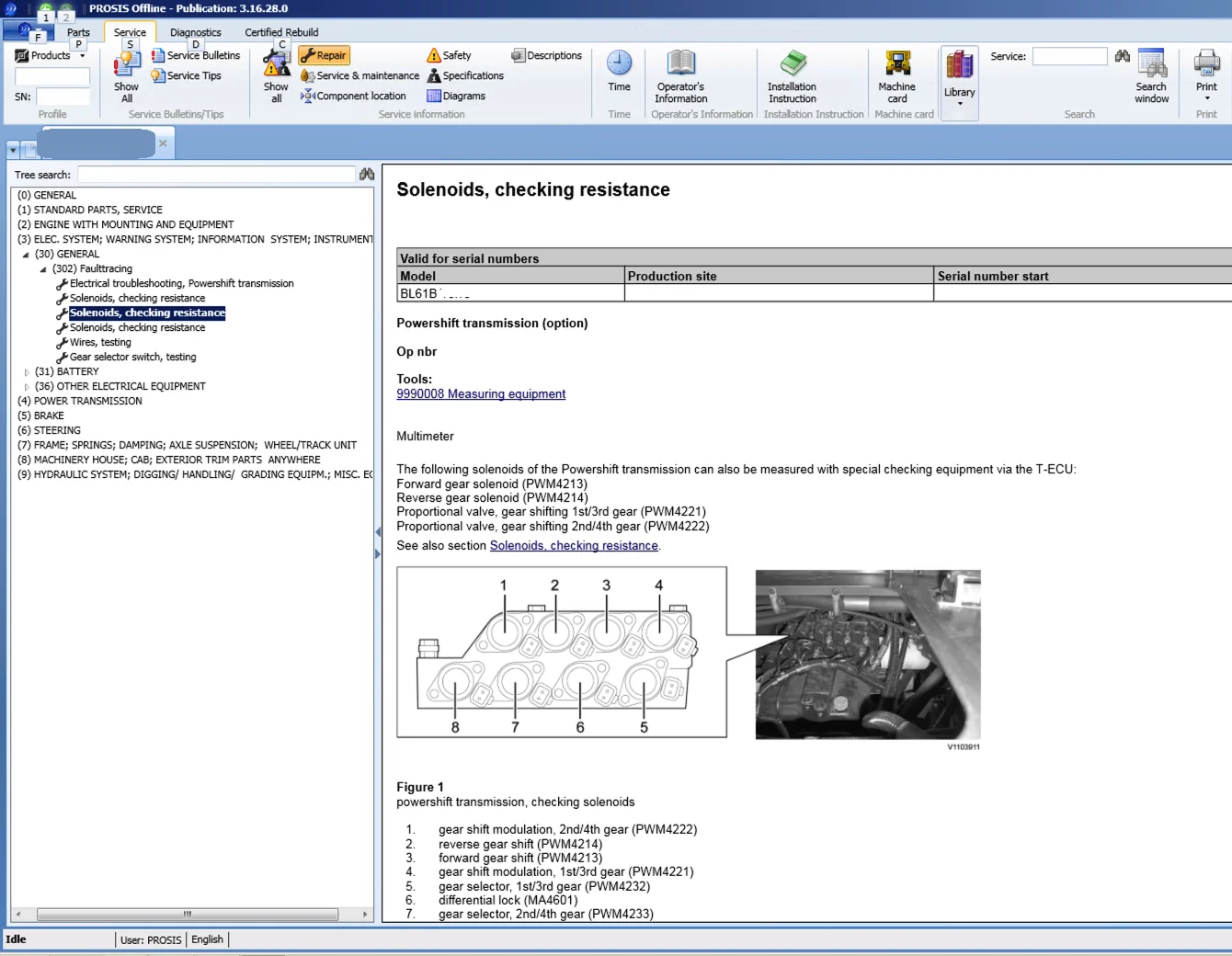1232x956 pixels.
Task: Open the Safety warning icon
Action: (434, 56)
